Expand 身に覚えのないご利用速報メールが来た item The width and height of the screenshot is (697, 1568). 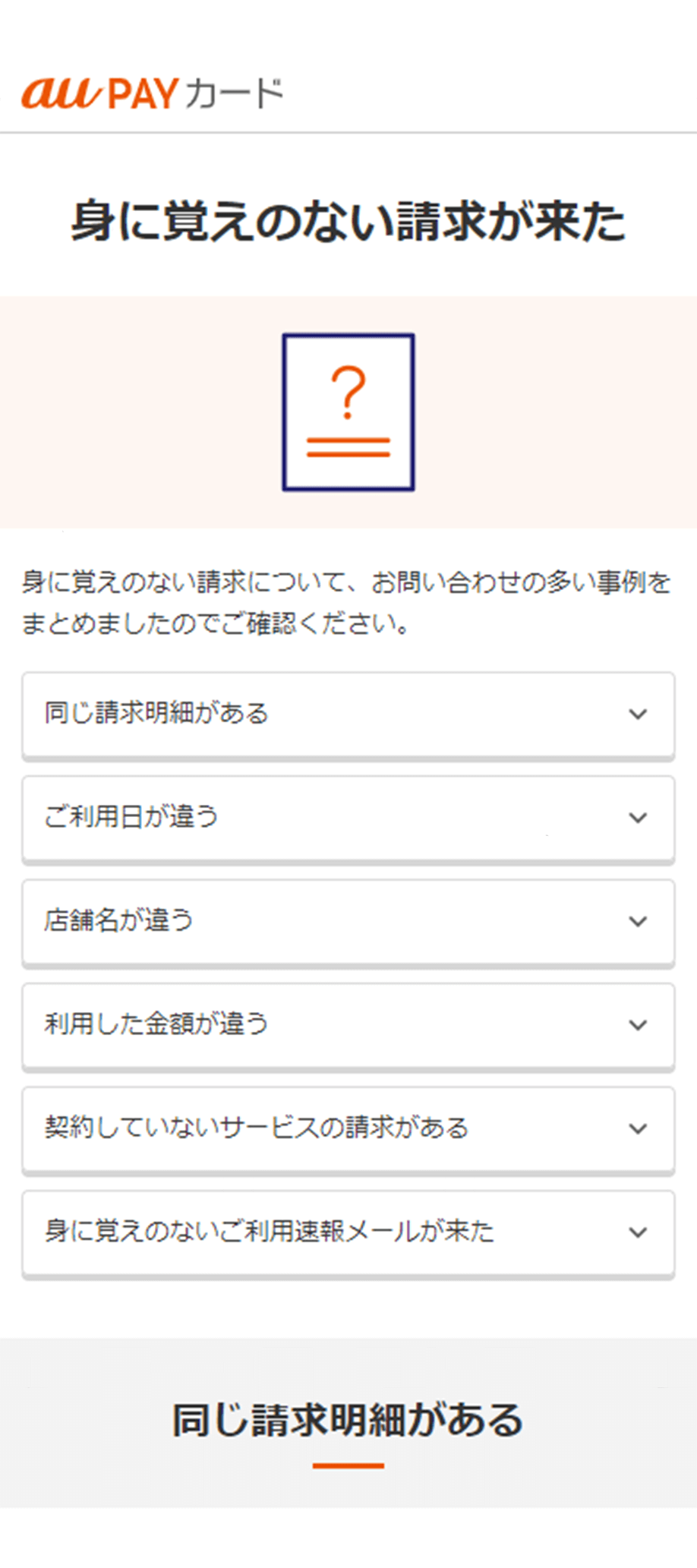point(270,1232)
